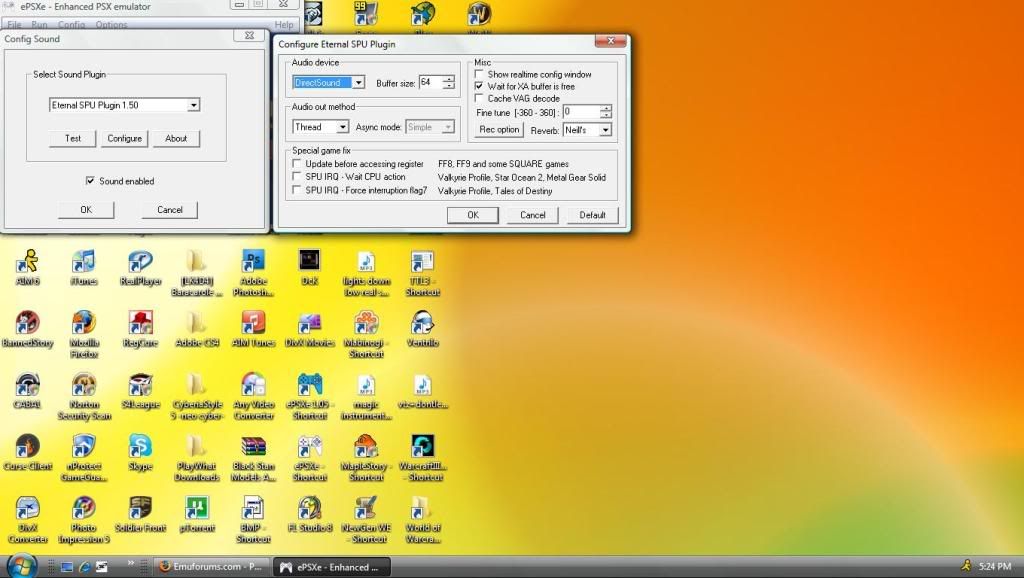This screenshot has height=578, width=1024.
Task: Select the S4 League desktop icon
Action: tap(140, 391)
